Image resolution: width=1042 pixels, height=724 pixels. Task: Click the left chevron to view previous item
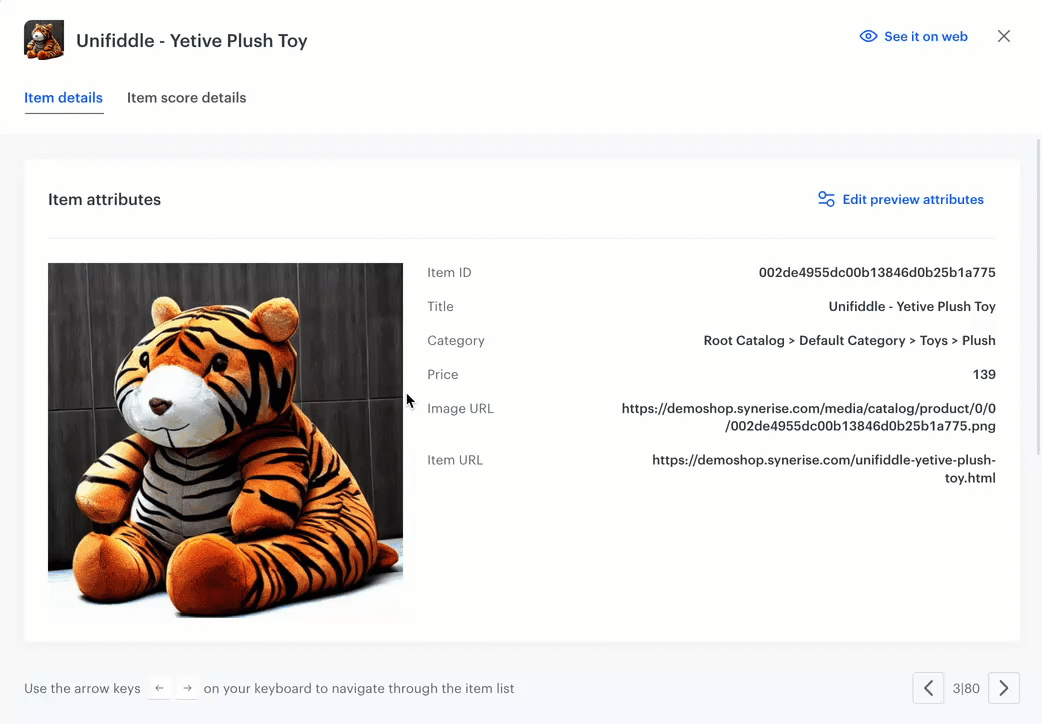click(x=928, y=688)
